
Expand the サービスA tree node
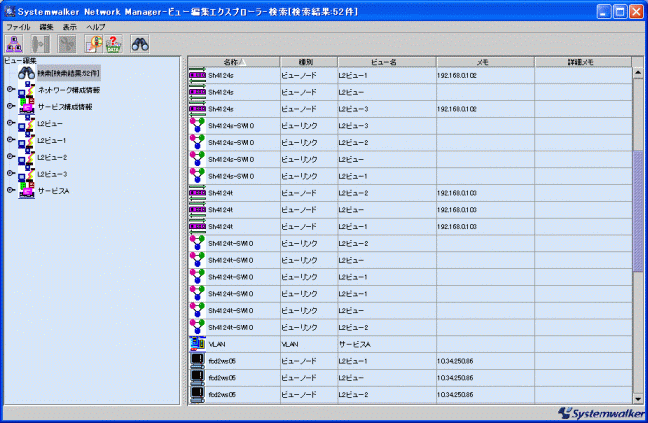click(x=10, y=190)
